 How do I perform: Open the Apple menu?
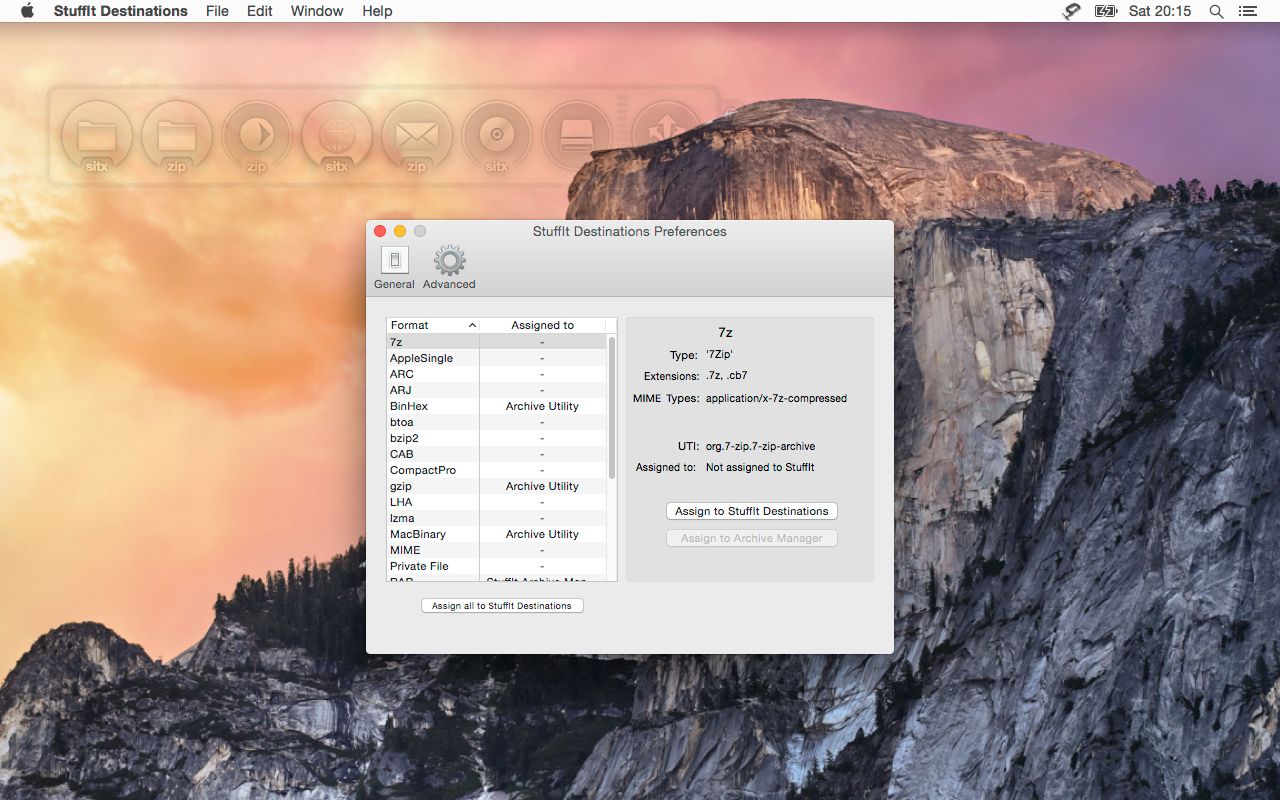click(x=27, y=11)
